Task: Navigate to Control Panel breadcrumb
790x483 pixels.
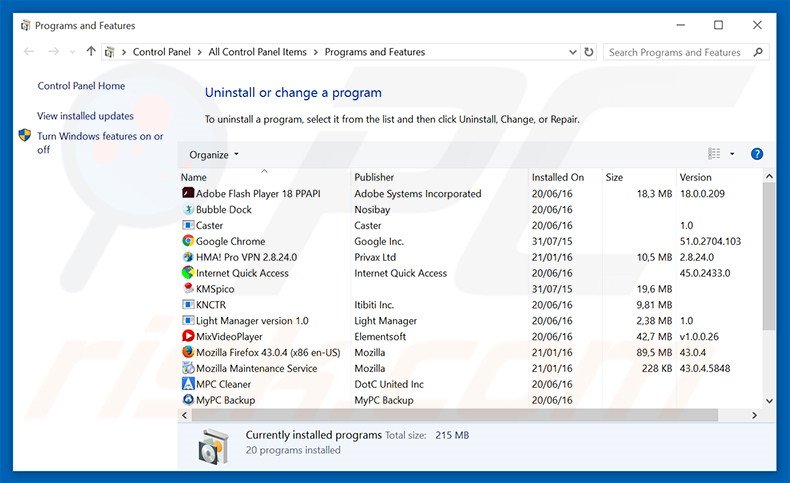Action: [162, 52]
